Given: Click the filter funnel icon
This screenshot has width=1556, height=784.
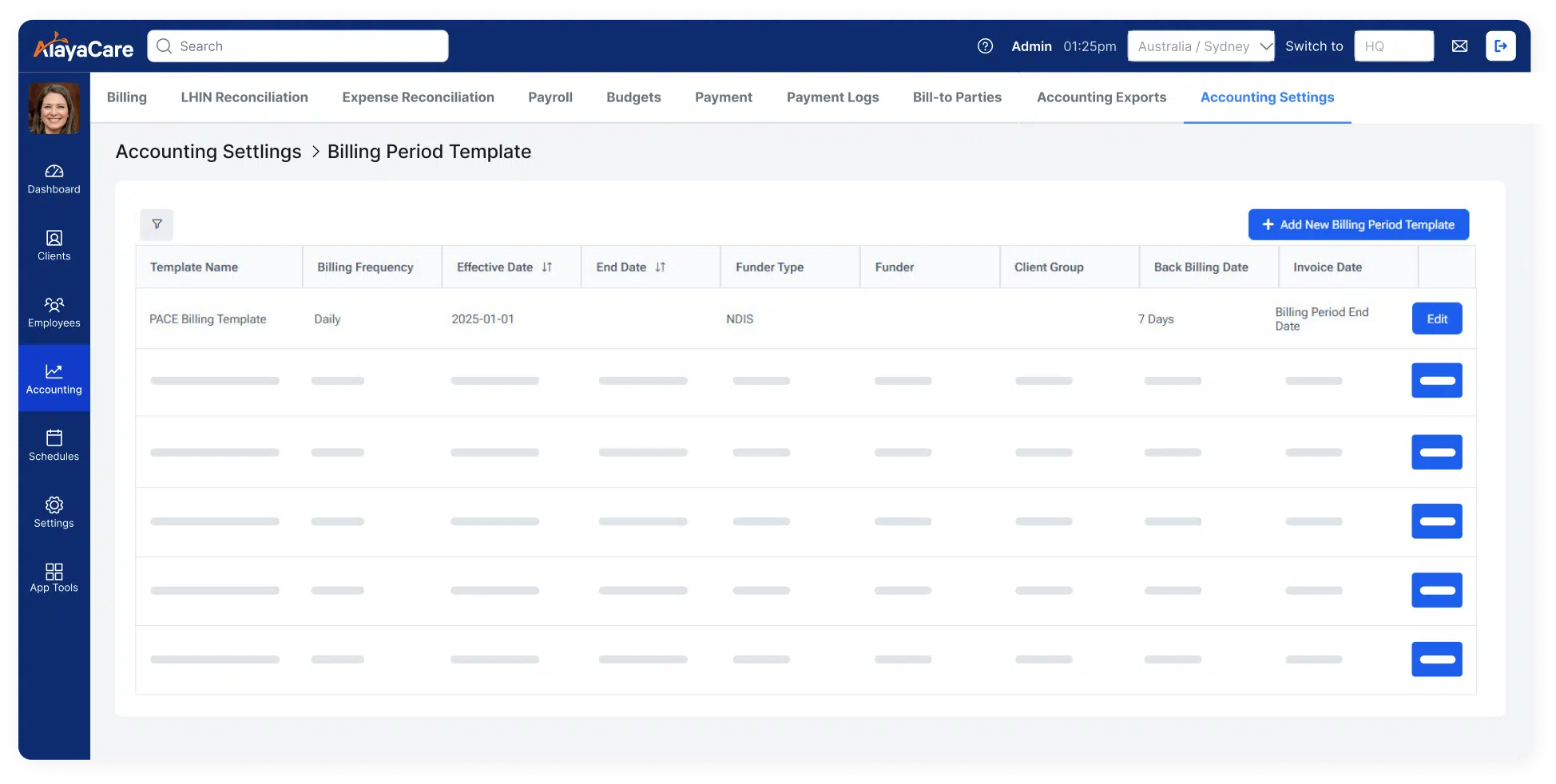Looking at the screenshot, I should pyautogui.click(x=157, y=224).
